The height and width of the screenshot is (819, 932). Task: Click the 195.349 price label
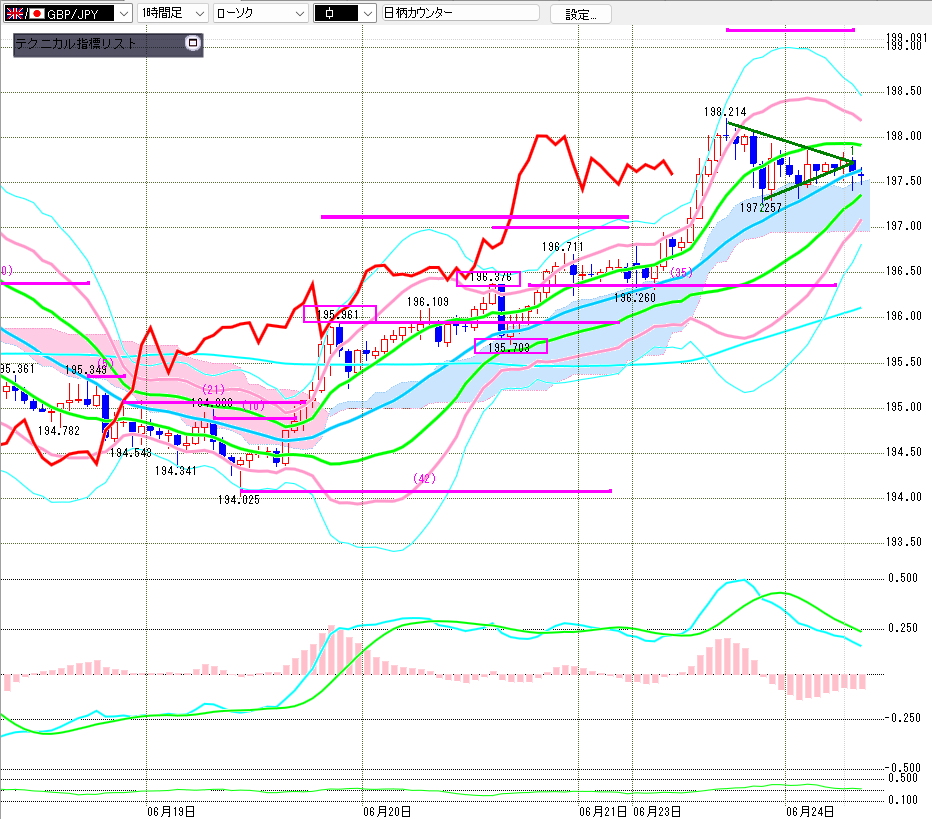tap(86, 370)
